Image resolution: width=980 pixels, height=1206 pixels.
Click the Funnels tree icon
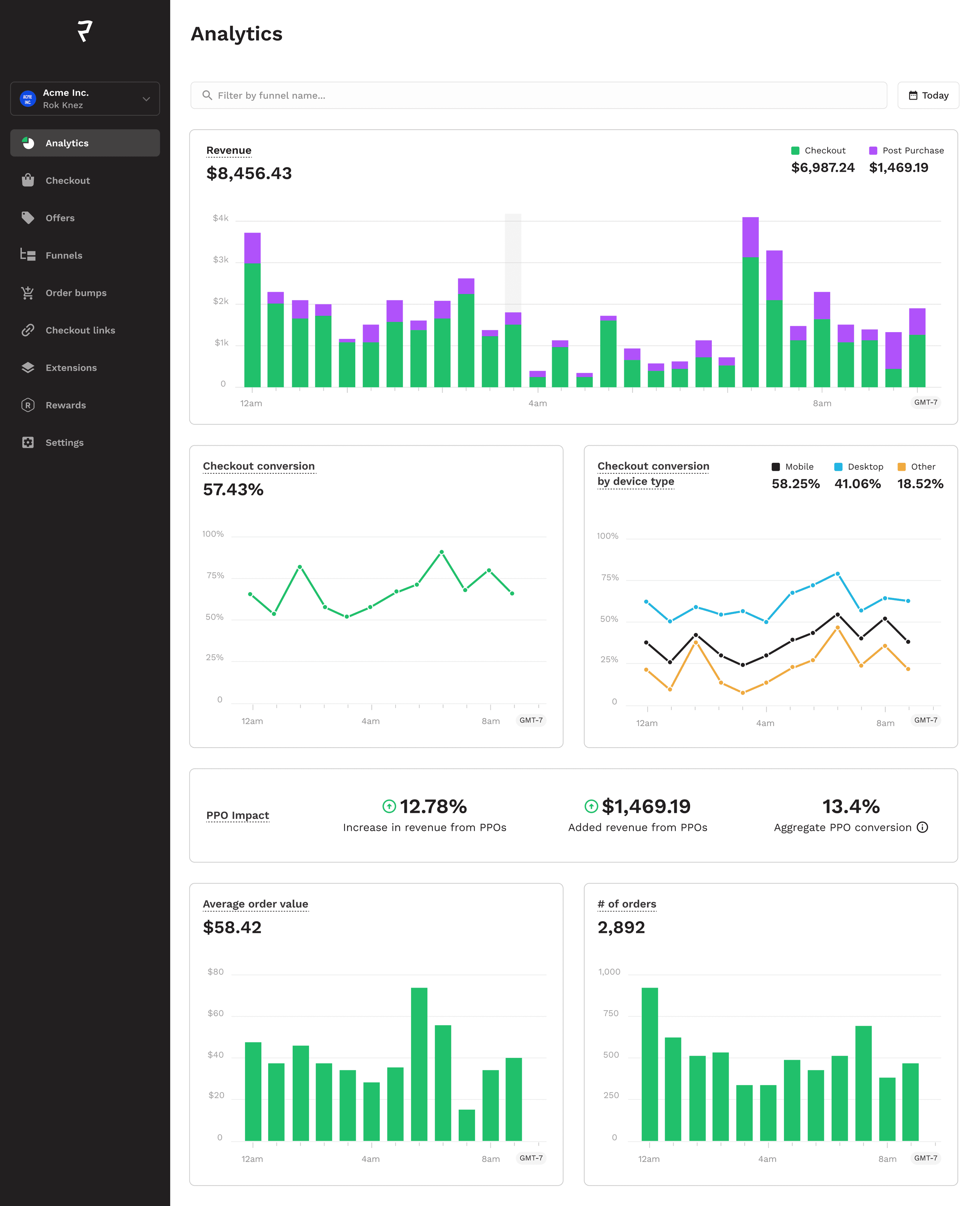pyautogui.click(x=28, y=255)
